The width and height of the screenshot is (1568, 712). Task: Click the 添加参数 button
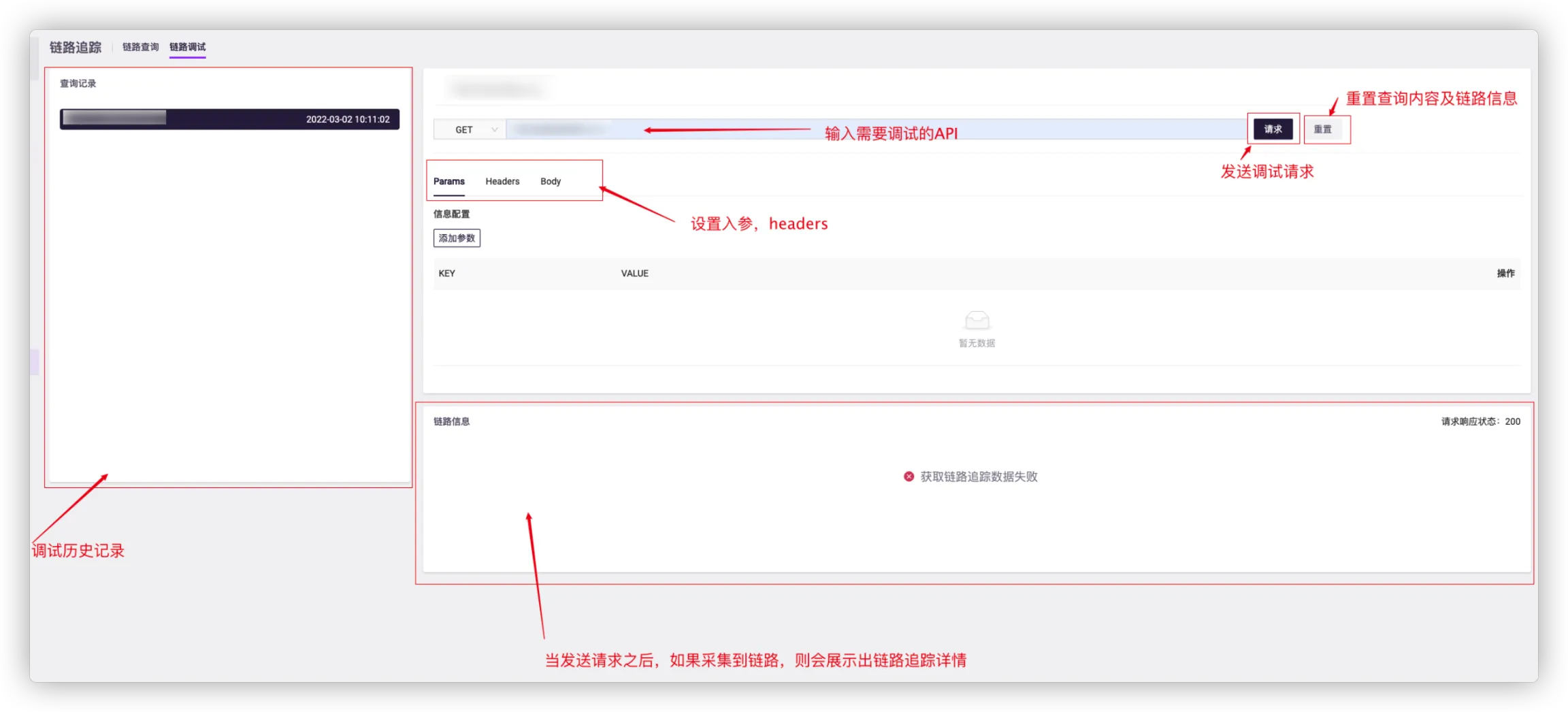(457, 238)
